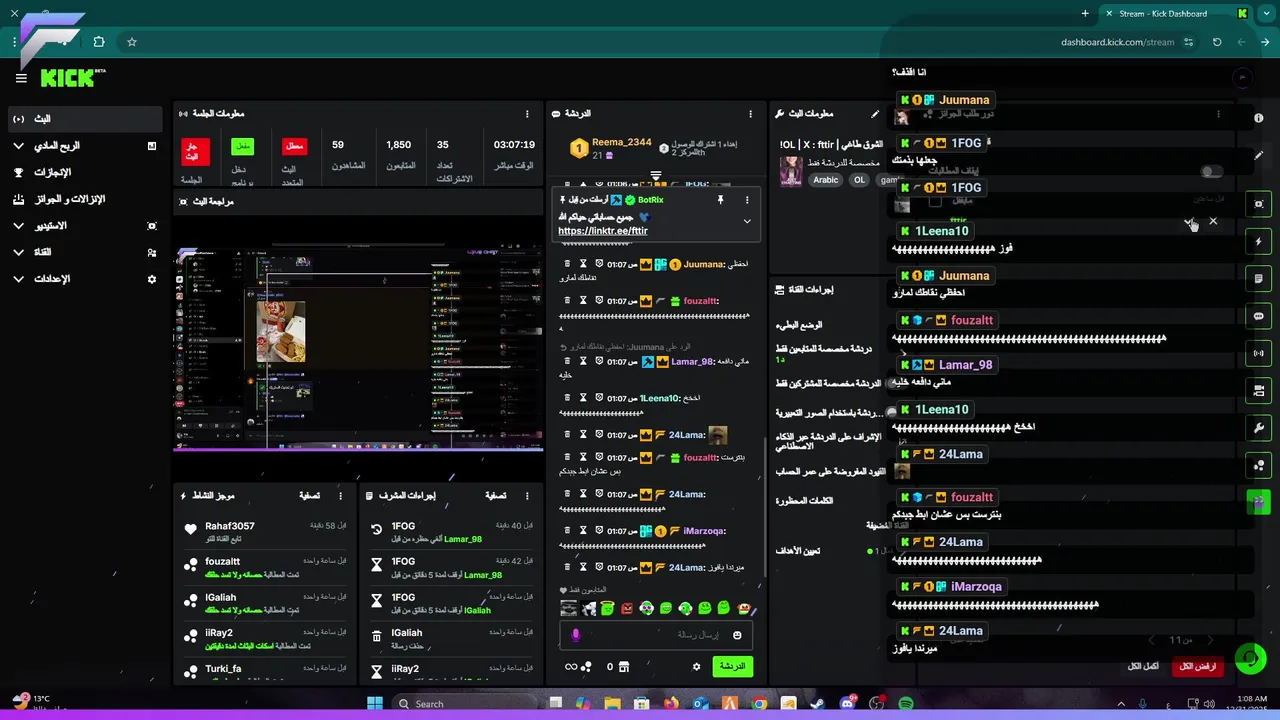Click the pin icon on BotRix pinned message
Screen dimensions: 1280x720
pyautogui.click(x=720, y=200)
